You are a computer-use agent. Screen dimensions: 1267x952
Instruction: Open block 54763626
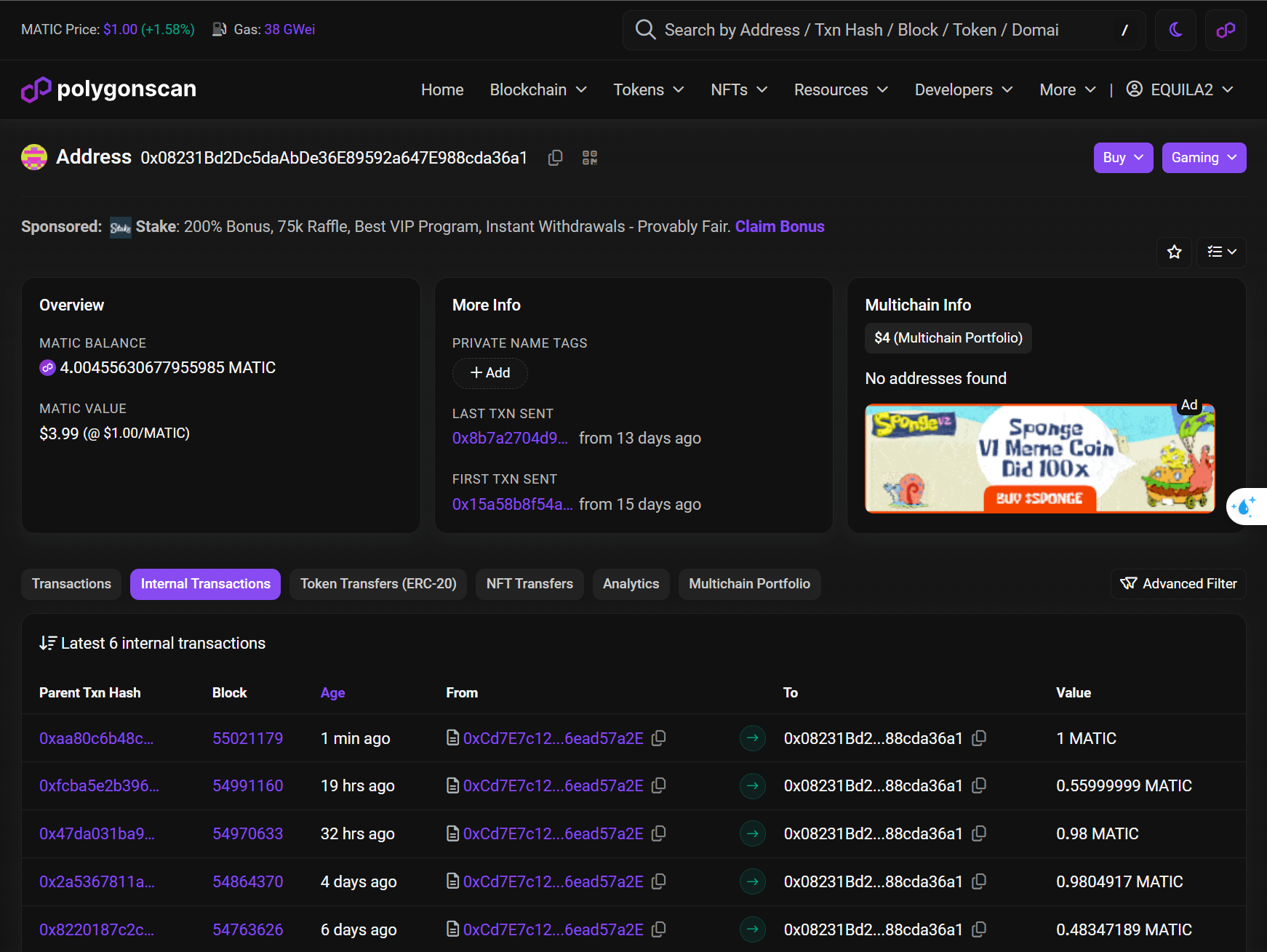click(x=247, y=929)
